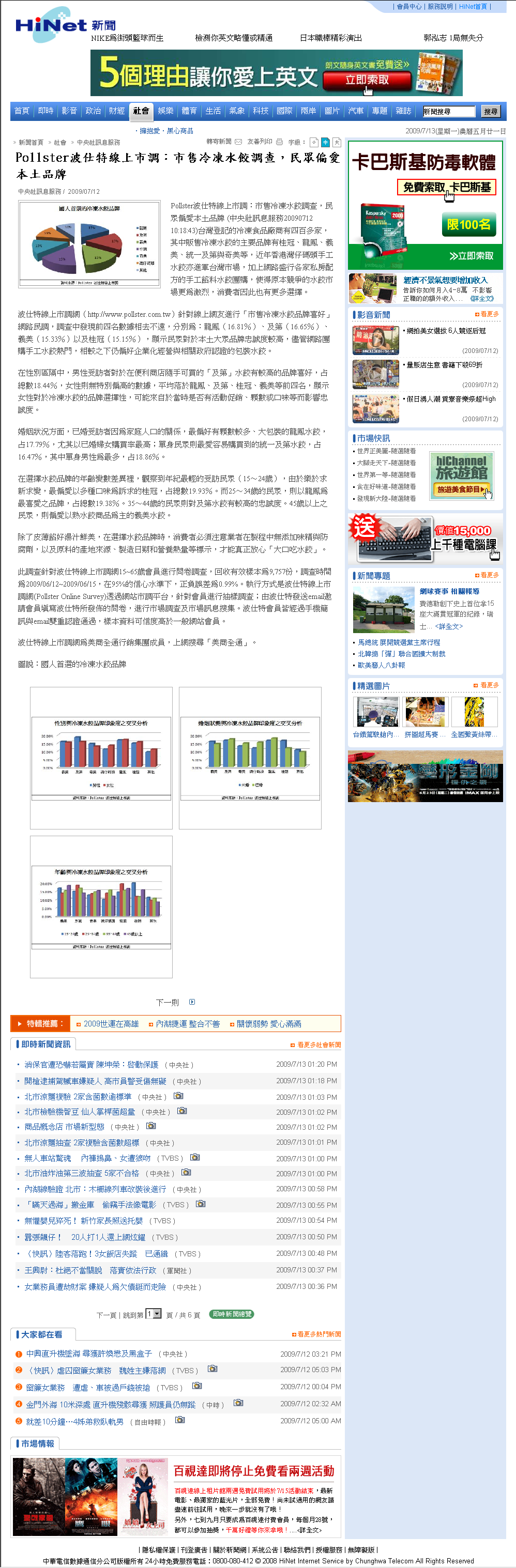The image size is (516, 1568).
Task: Click the 即時新聞總覽 green button
Action: pyautogui.click(x=232, y=1314)
